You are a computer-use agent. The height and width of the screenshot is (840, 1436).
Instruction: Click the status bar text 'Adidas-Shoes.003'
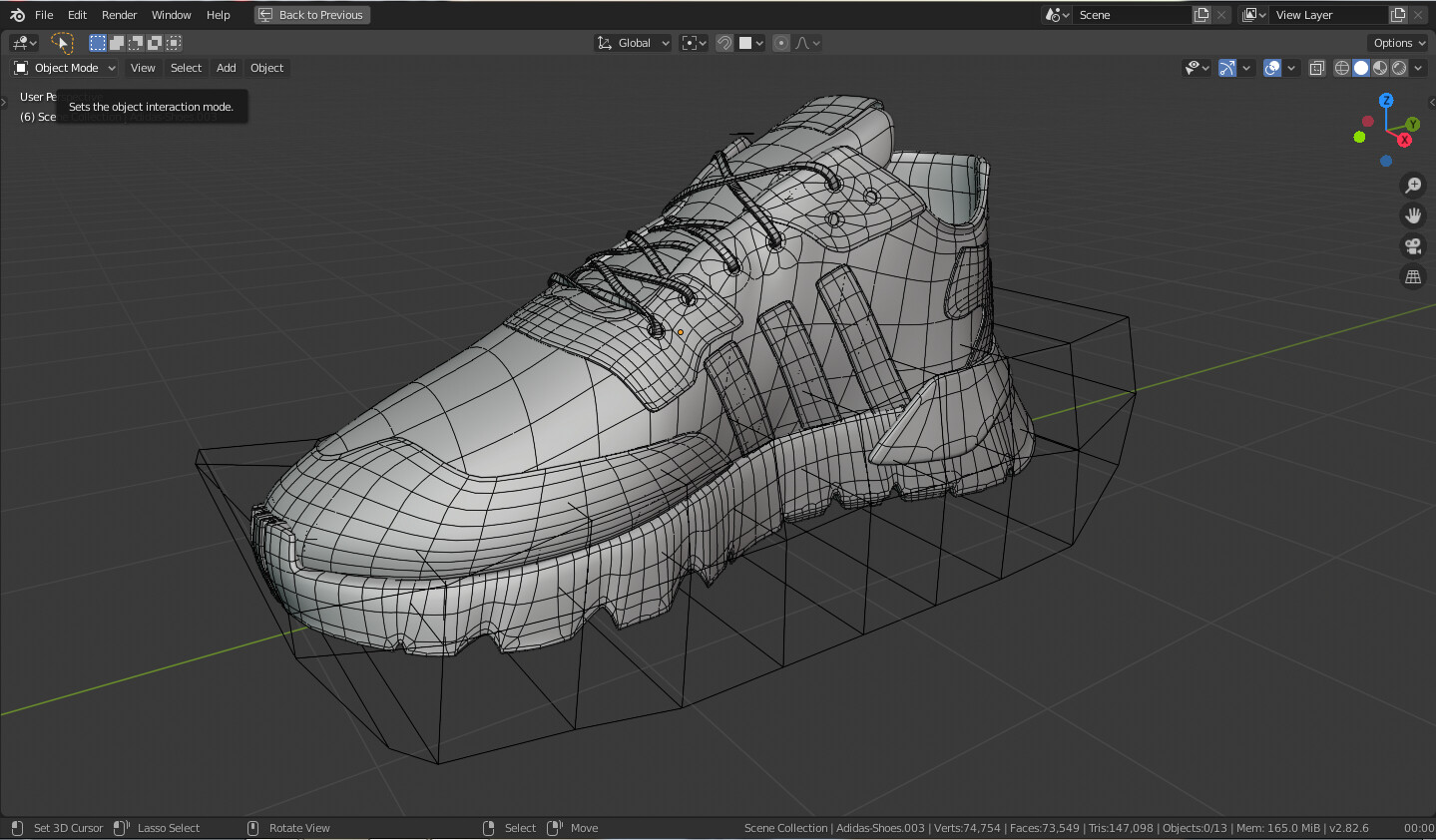(880, 828)
